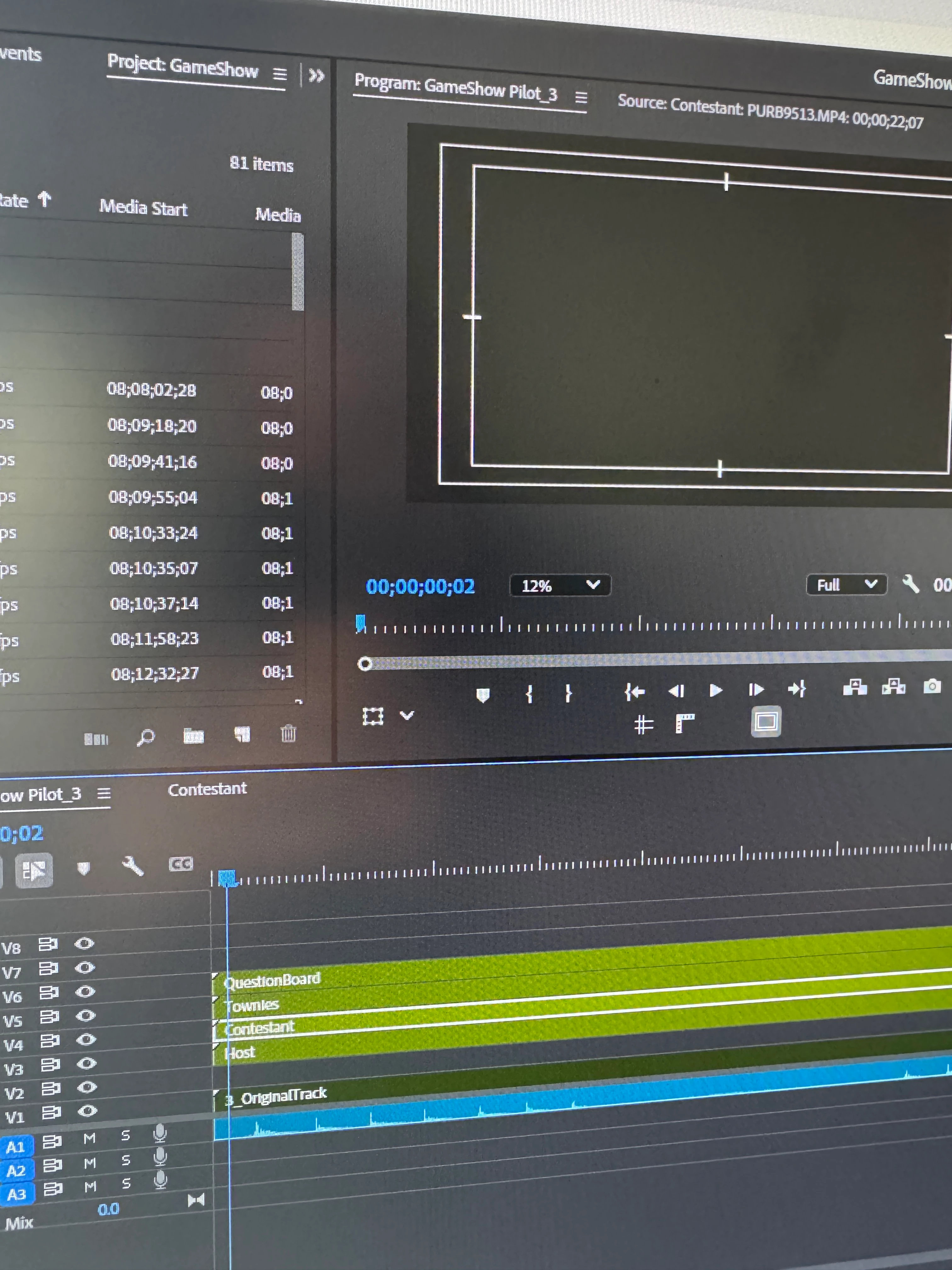The height and width of the screenshot is (1270, 952).
Task: Toggle safe margins button in Program monitor
Action: [766, 721]
